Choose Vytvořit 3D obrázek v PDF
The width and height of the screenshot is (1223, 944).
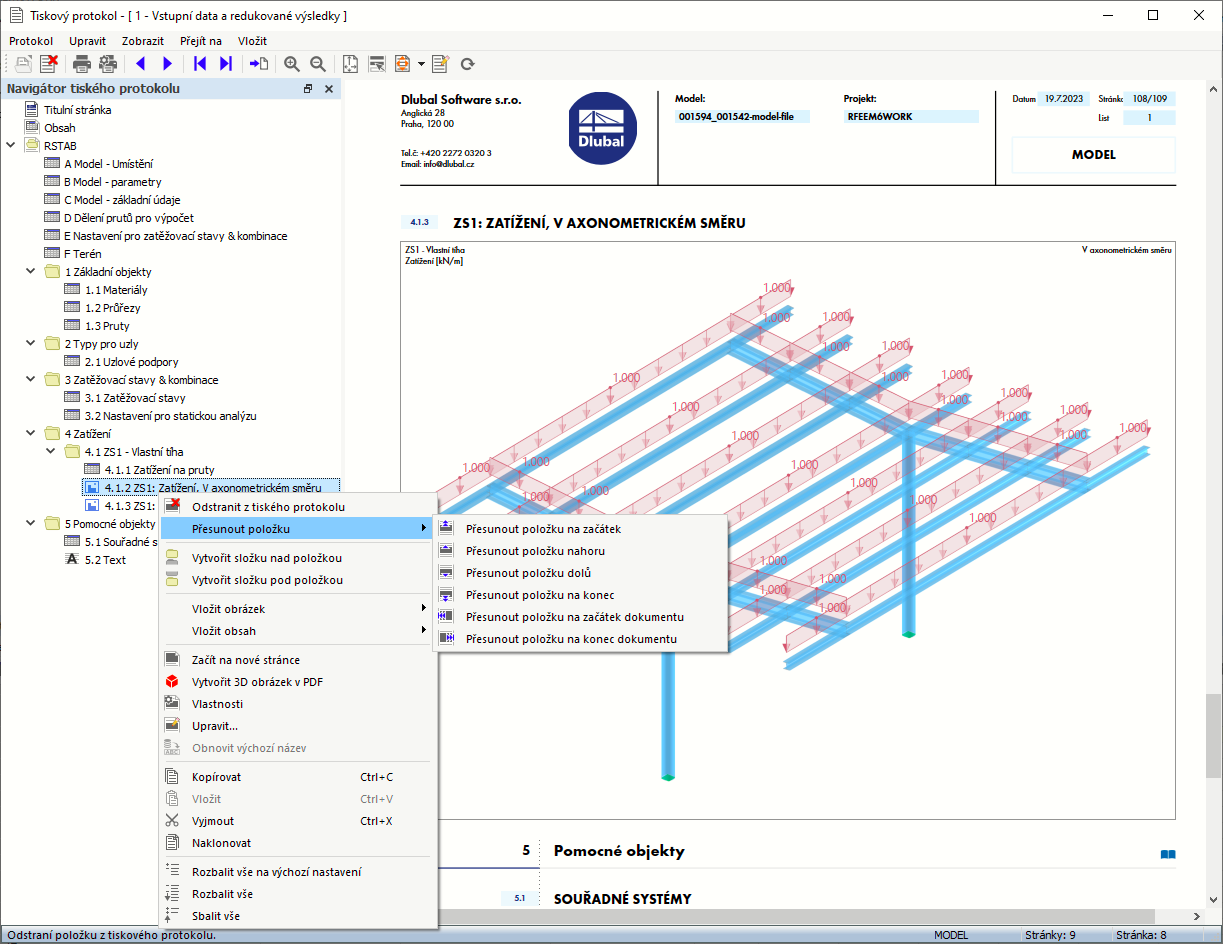click(298, 682)
